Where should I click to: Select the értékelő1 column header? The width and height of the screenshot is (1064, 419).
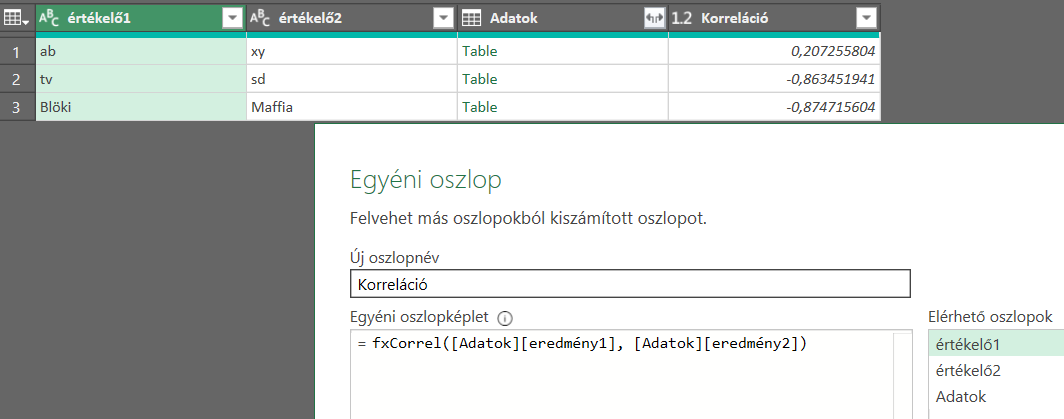coord(141,19)
